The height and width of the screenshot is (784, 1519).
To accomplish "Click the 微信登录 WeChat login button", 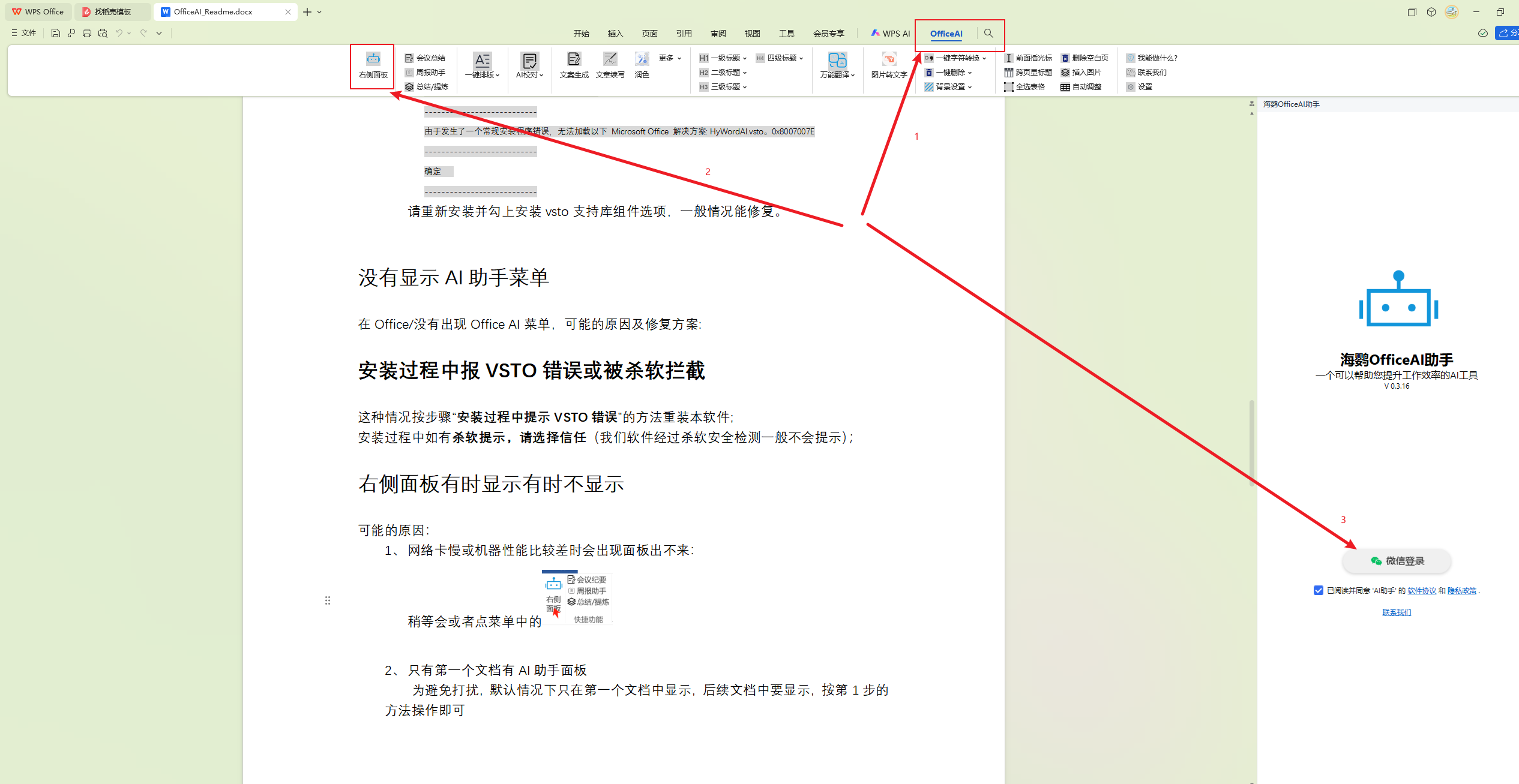I will pyautogui.click(x=1396, y=561).
